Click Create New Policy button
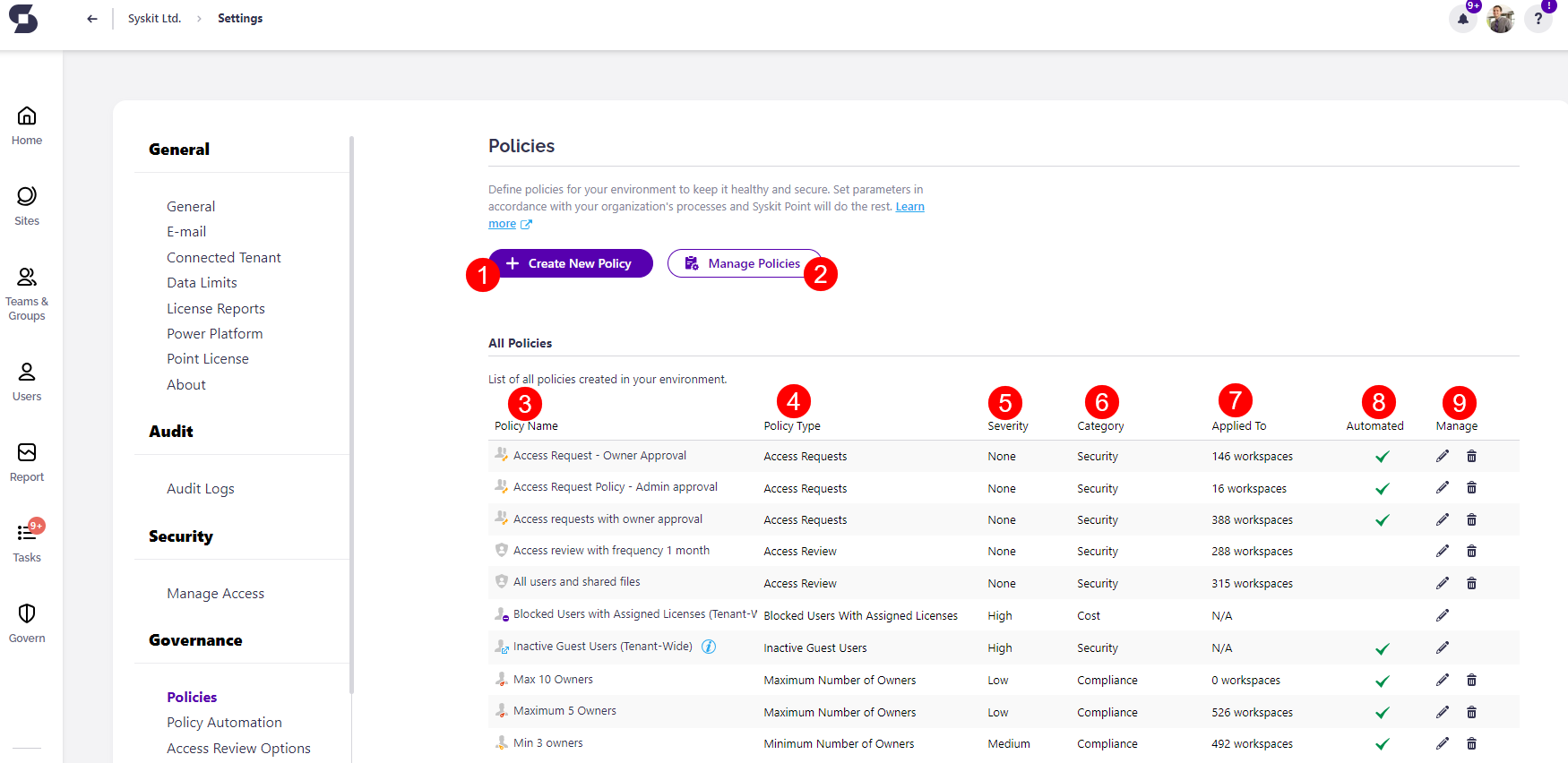Viewport: 1568px width, 763px height. [x=571, y=263]
